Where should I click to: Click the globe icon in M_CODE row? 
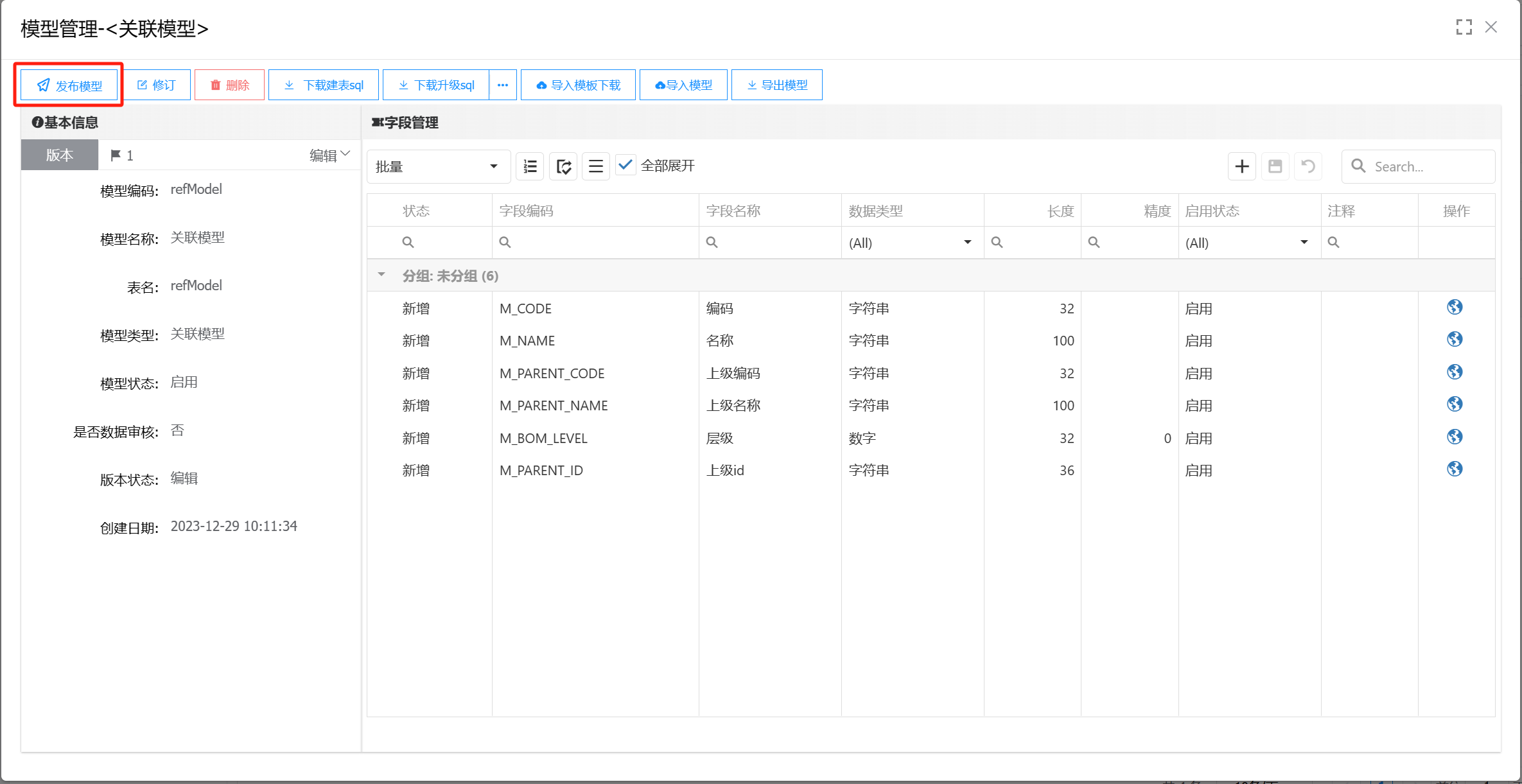(x=1455, y=308)
